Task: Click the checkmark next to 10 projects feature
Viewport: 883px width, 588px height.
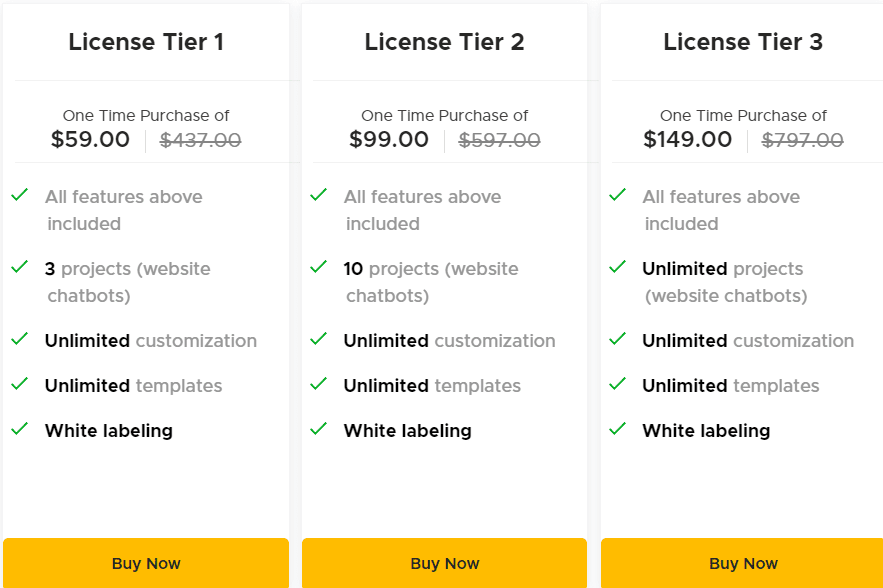Action: click(x=318, y=268)
